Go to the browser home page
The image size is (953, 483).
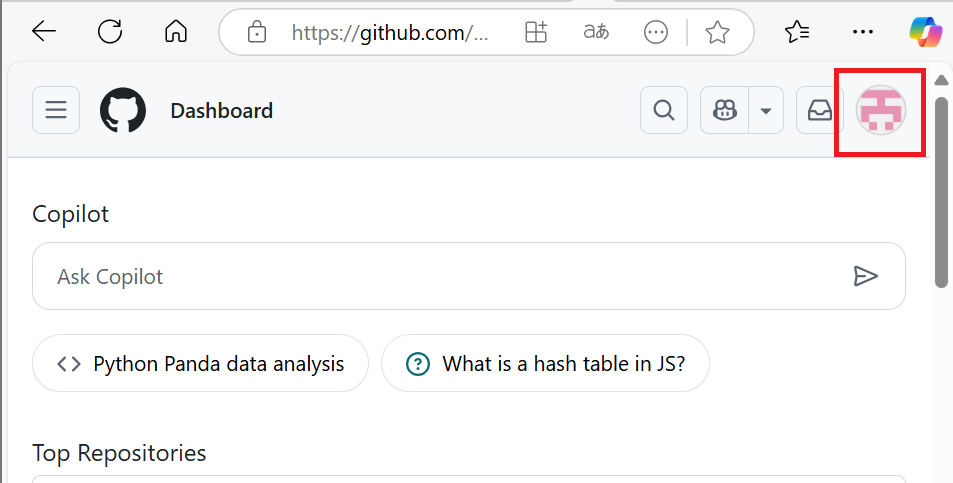tap(176, 32)
